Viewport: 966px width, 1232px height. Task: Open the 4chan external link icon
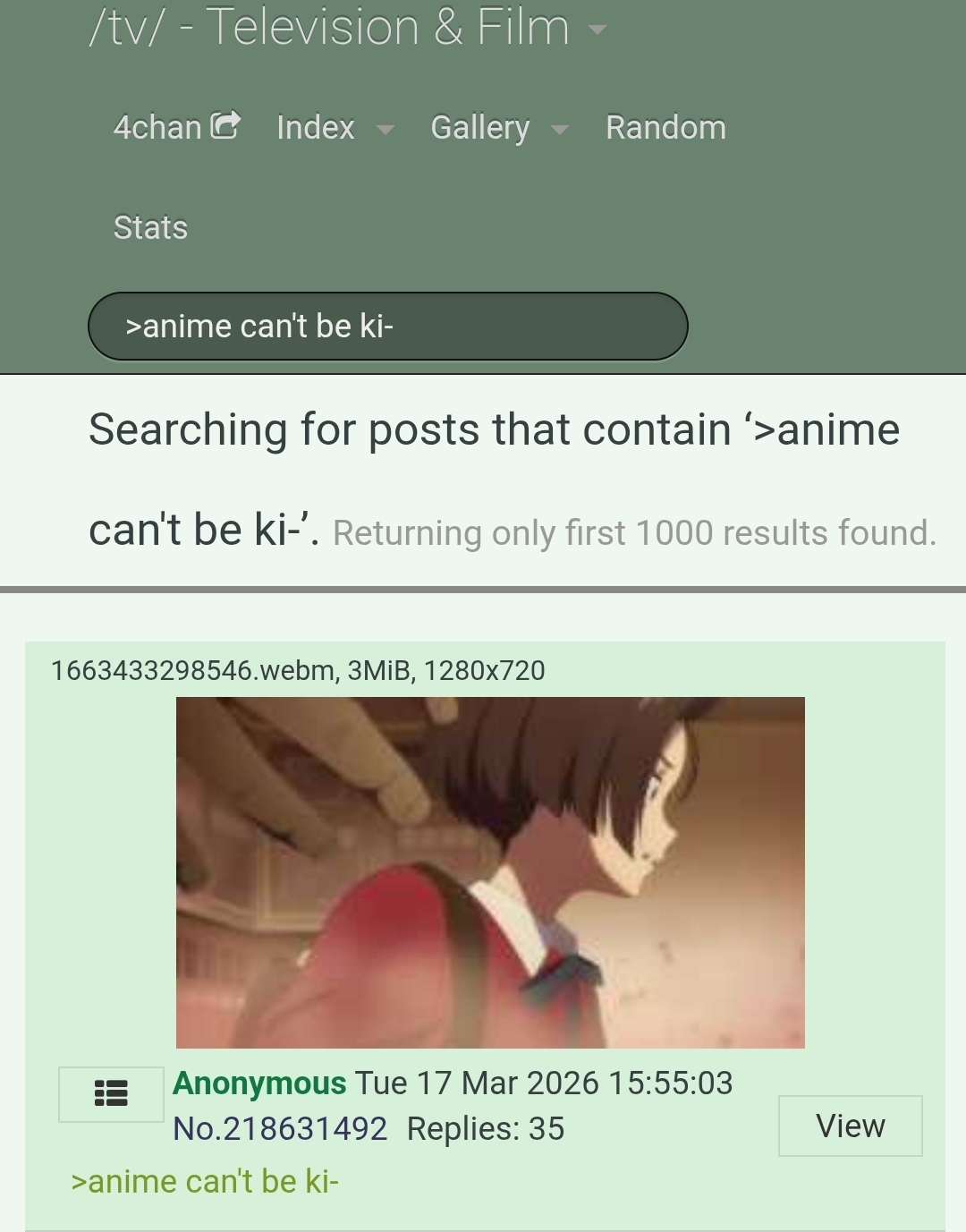coord(225,125)
